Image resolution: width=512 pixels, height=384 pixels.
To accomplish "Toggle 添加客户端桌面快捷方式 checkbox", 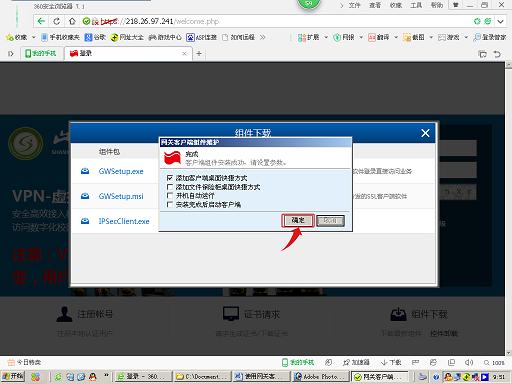I will pyautogui.click(x=170, y=178).
